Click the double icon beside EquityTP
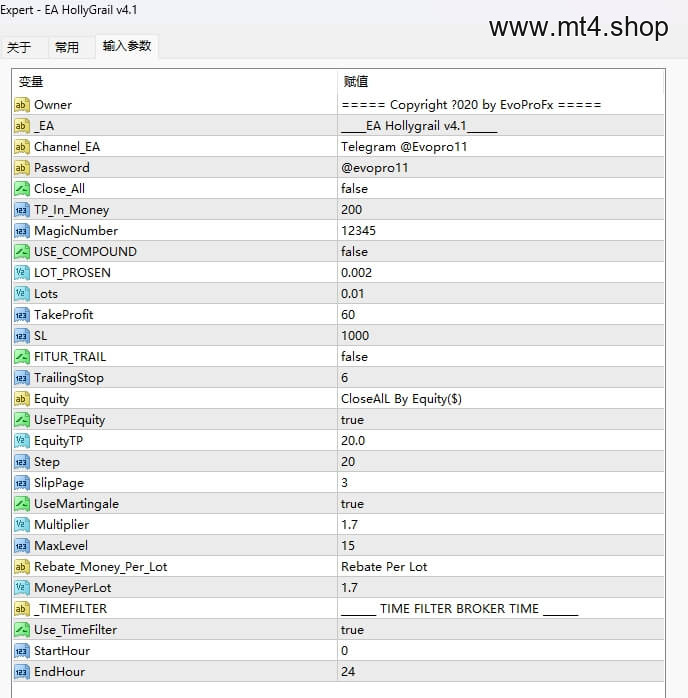Screen dimensions: 688x698 22,441
